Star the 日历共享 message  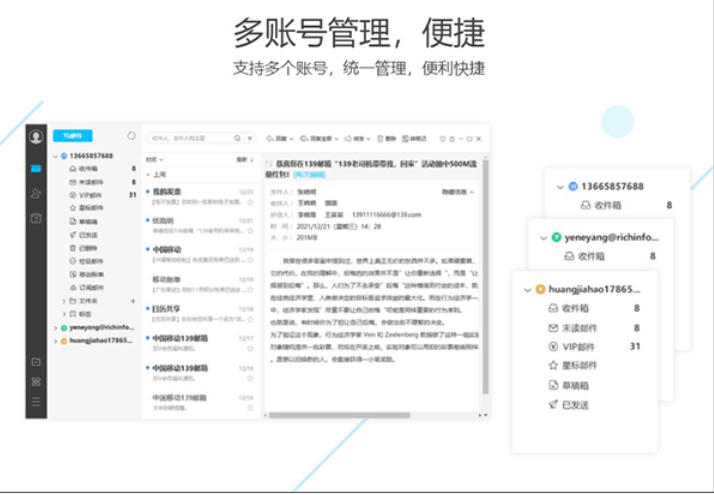click(x=250, y=319)
